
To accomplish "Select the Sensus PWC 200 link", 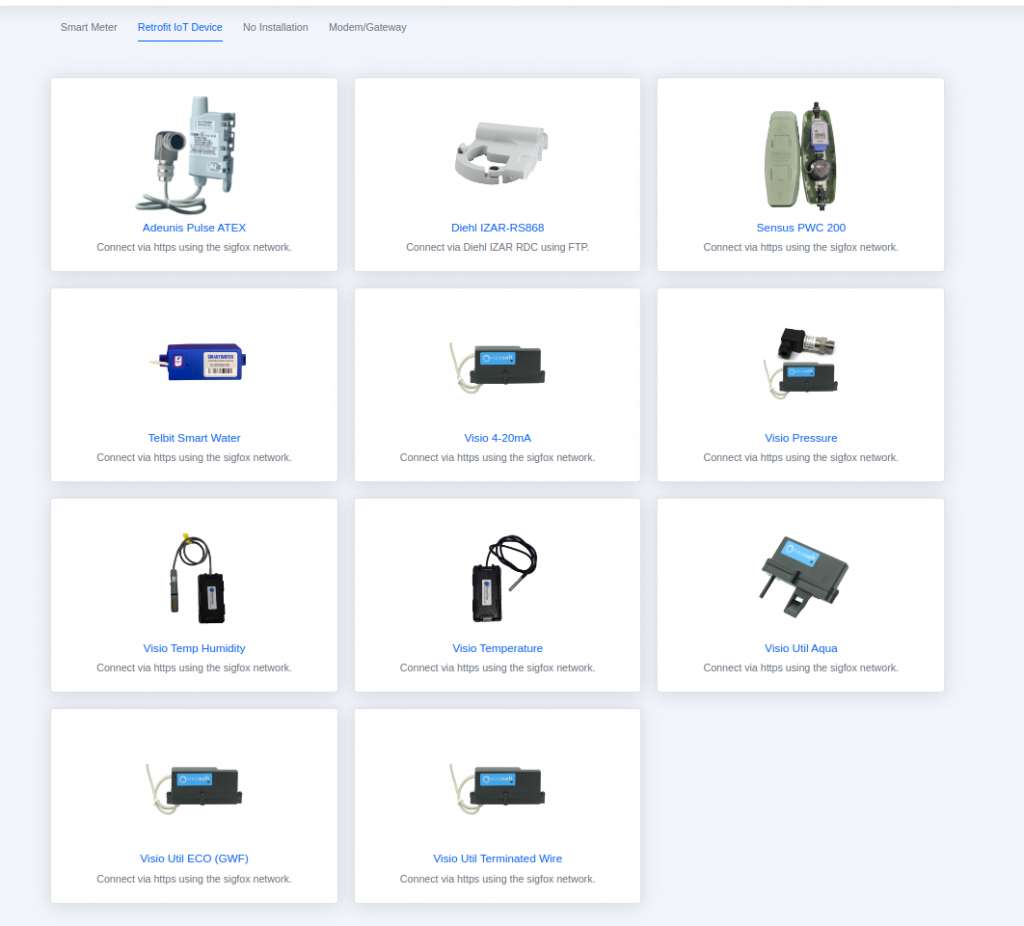I will pos(800,227).
